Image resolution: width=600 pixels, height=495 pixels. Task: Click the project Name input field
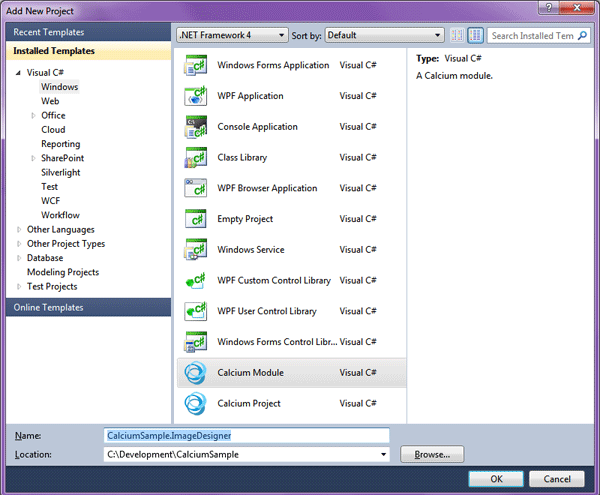click(246, 436)
